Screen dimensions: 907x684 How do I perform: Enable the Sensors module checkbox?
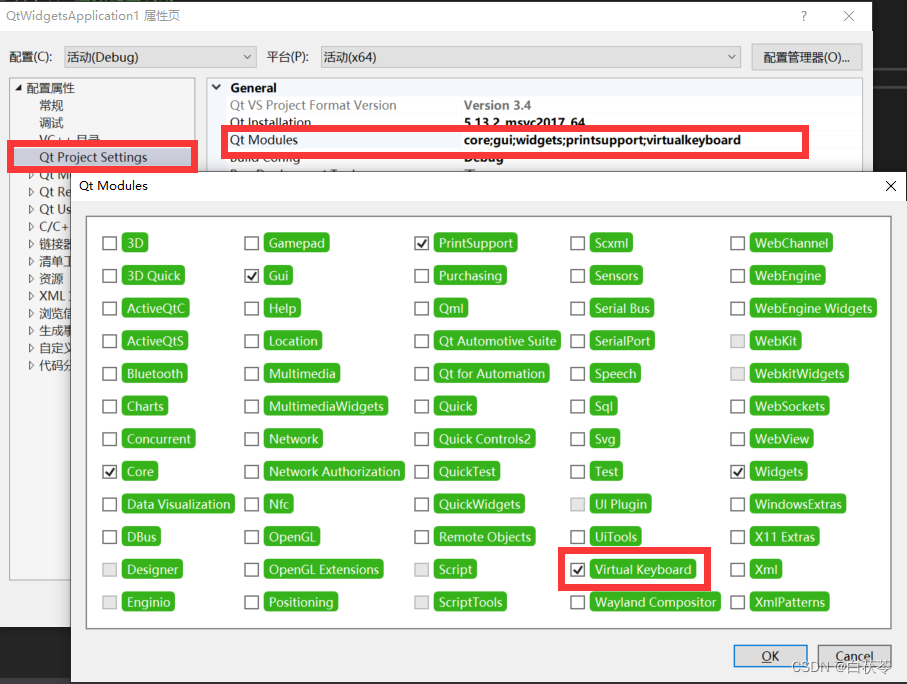click(x=578, y=275)
